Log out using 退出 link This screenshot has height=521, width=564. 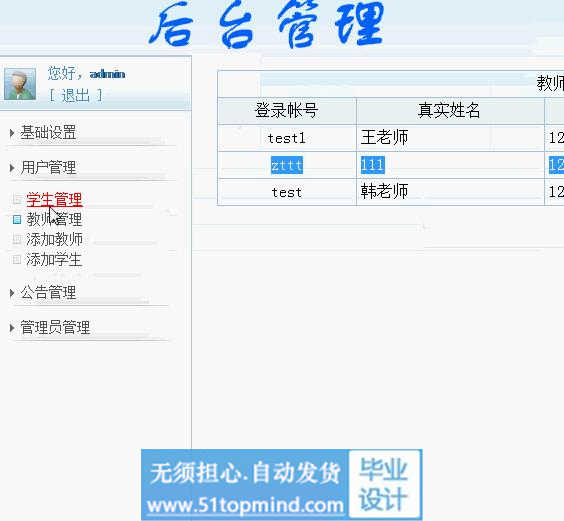click(76, 96)
